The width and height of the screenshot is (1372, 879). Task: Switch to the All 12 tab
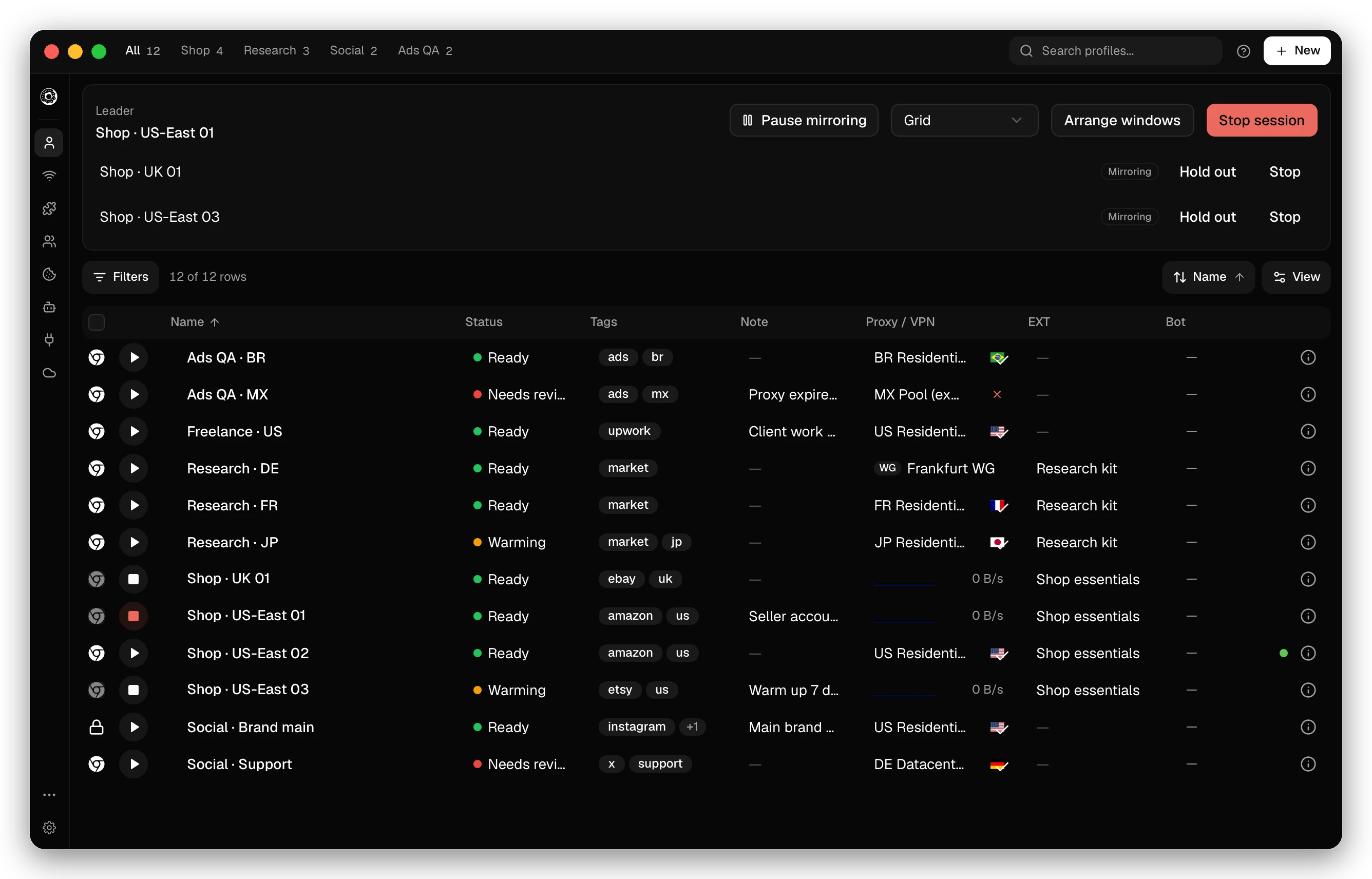[x=142, y=51]
